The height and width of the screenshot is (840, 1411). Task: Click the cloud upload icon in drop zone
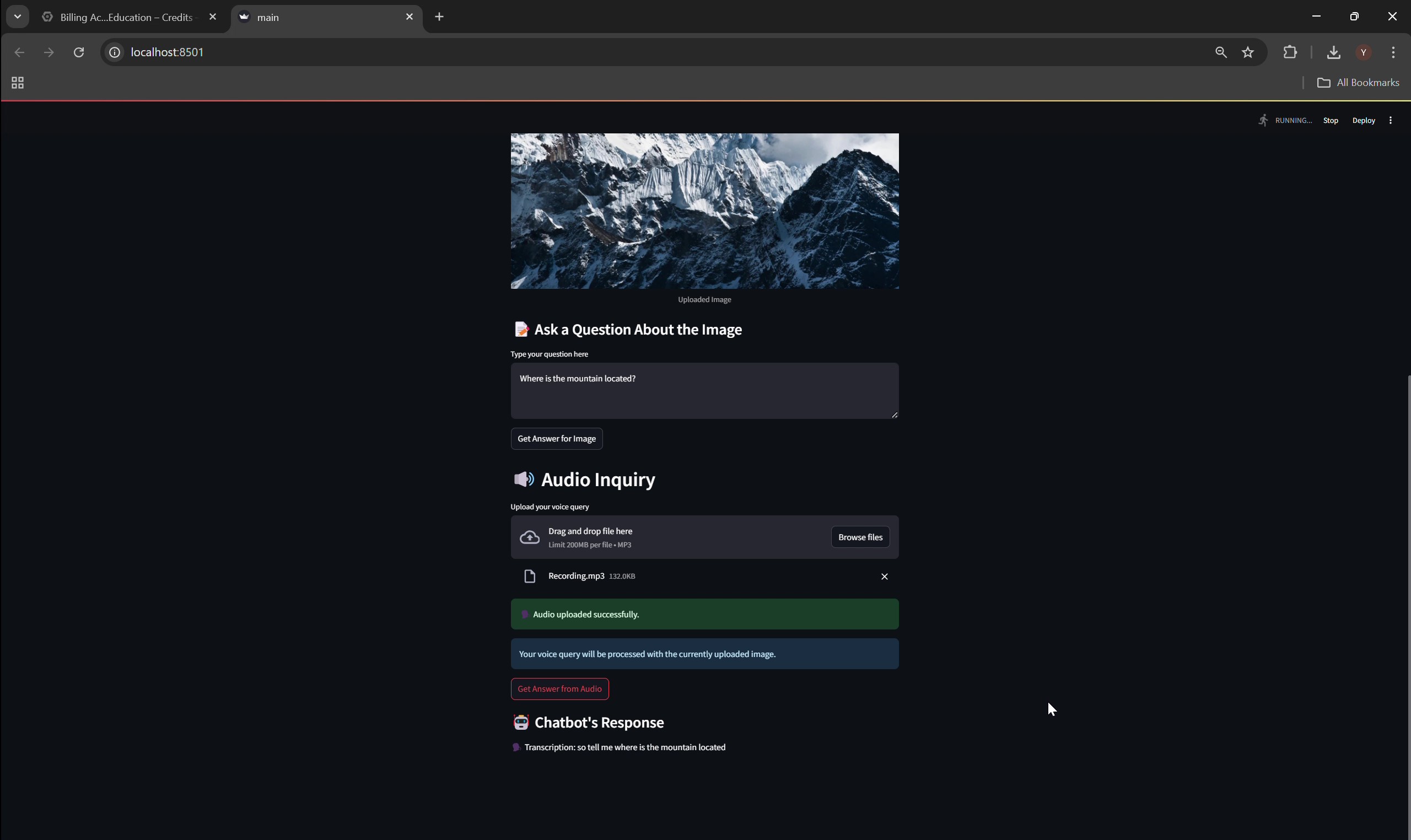point(529,536)
